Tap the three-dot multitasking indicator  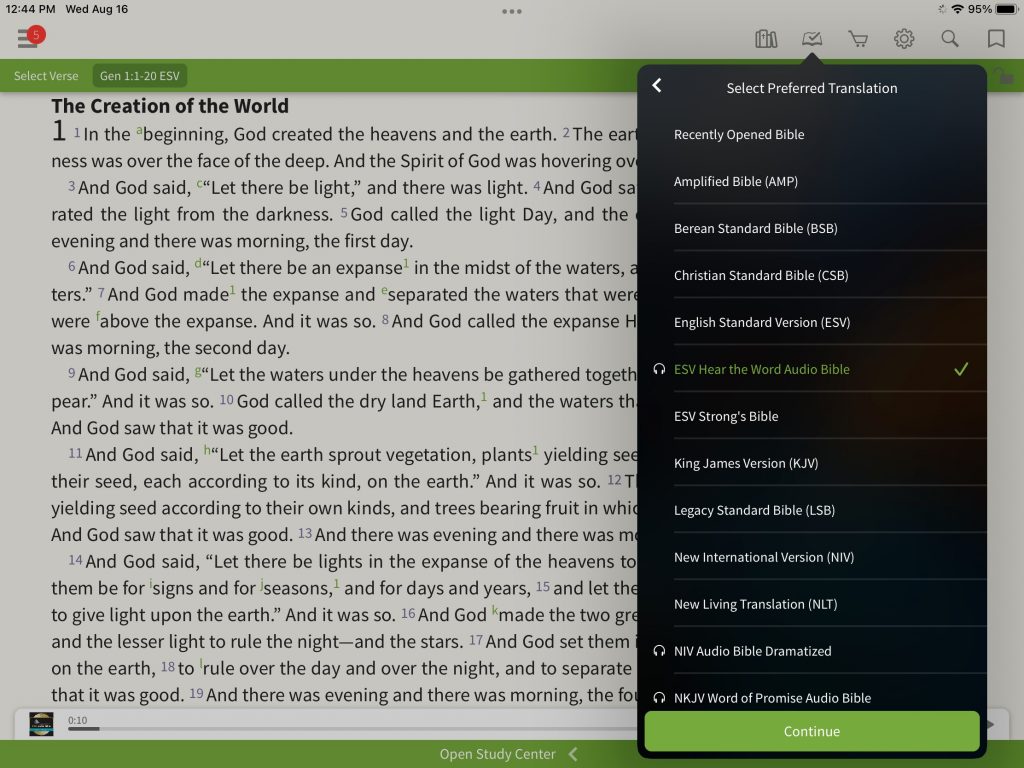click(512, 11)
